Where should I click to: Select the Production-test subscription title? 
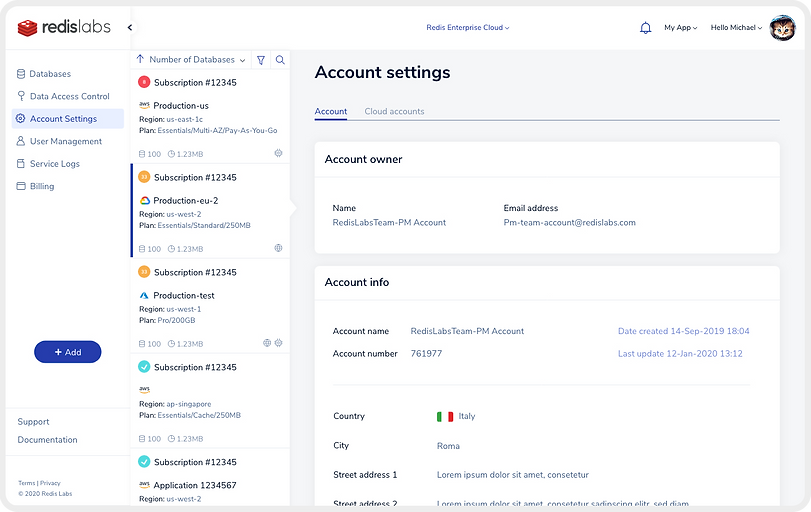(184, 295)
